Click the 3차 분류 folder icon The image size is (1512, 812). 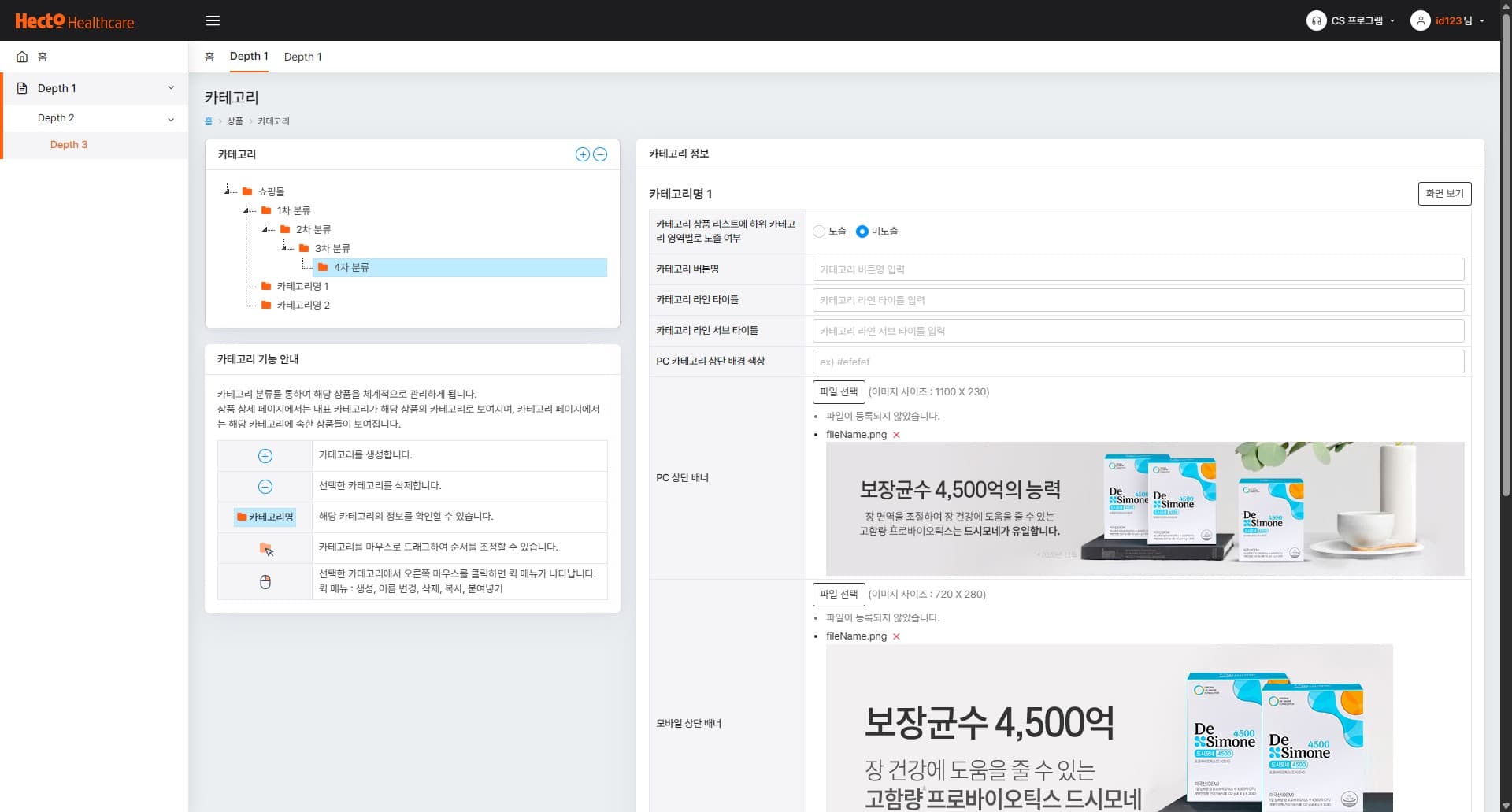(304, 248)
